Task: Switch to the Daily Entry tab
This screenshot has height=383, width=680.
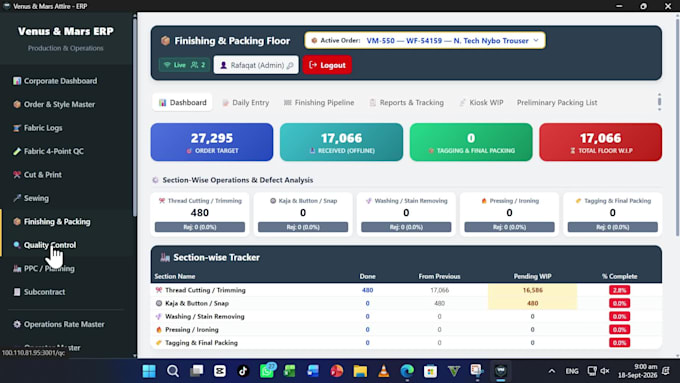Action: pyautogui.click(x=245, y=103)
